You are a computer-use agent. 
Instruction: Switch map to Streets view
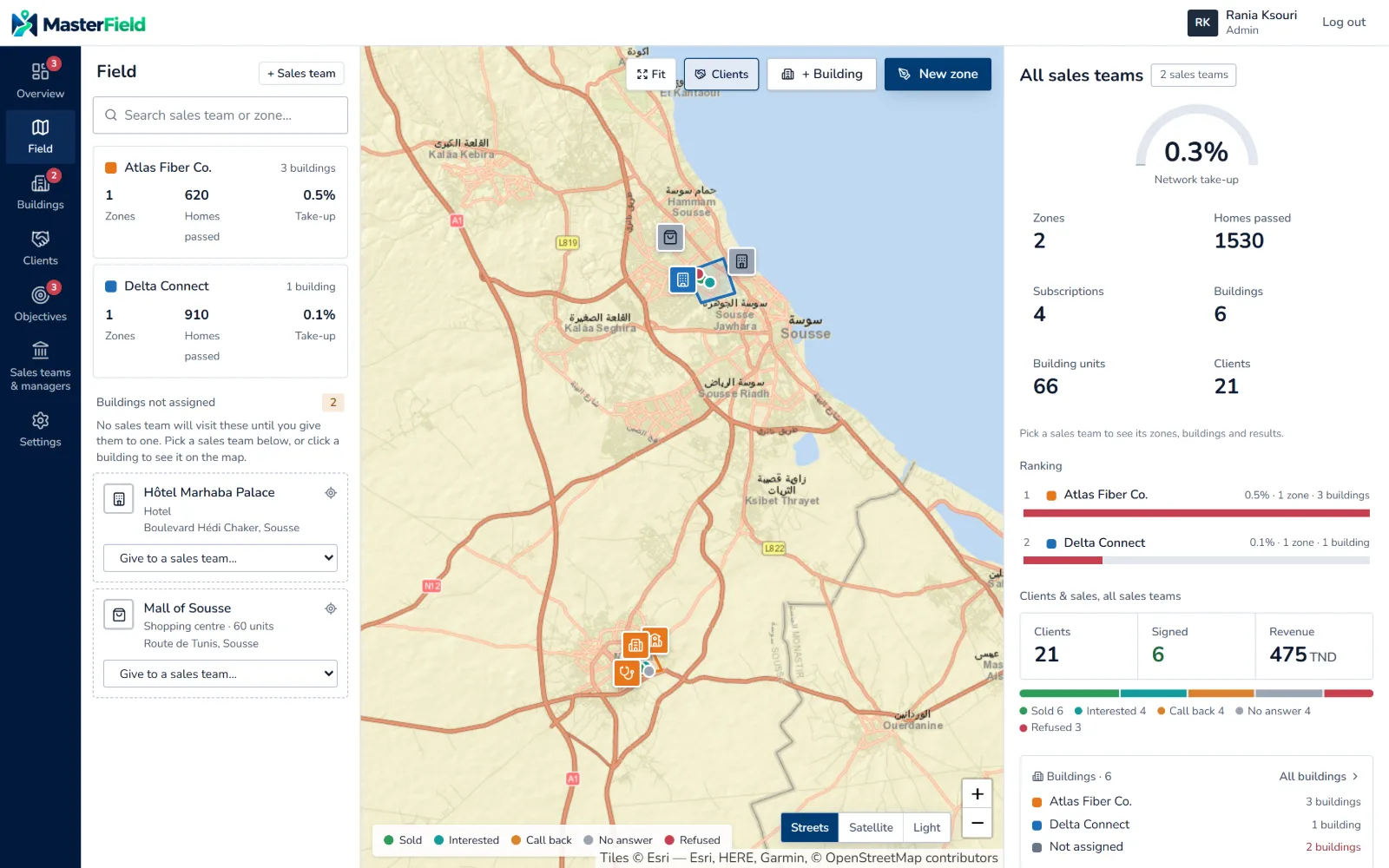(x=809, y=827)
